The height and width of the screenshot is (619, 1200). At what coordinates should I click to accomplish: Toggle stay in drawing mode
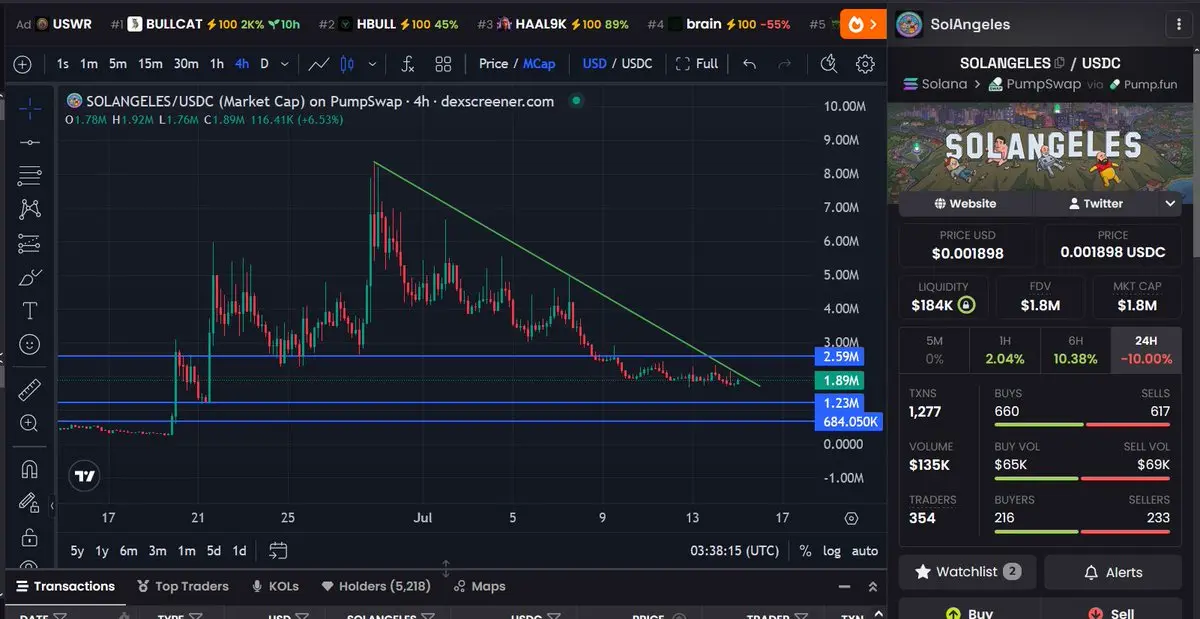coord(30,502)
